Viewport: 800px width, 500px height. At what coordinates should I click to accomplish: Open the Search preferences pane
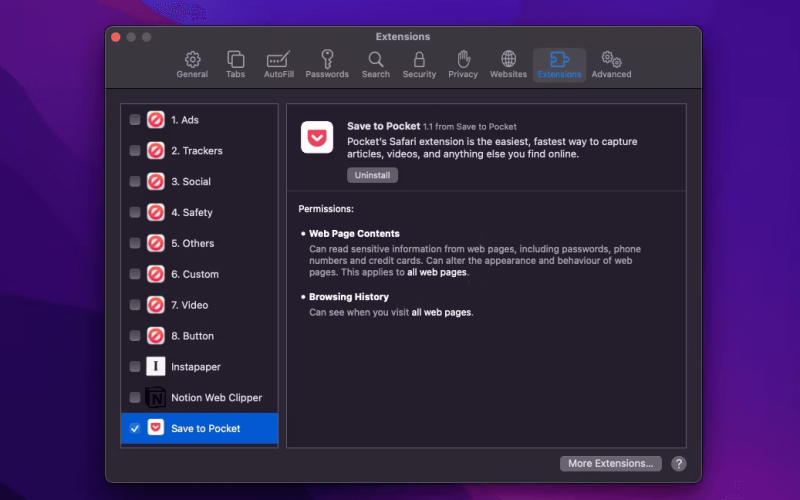(x=376, y=64)
